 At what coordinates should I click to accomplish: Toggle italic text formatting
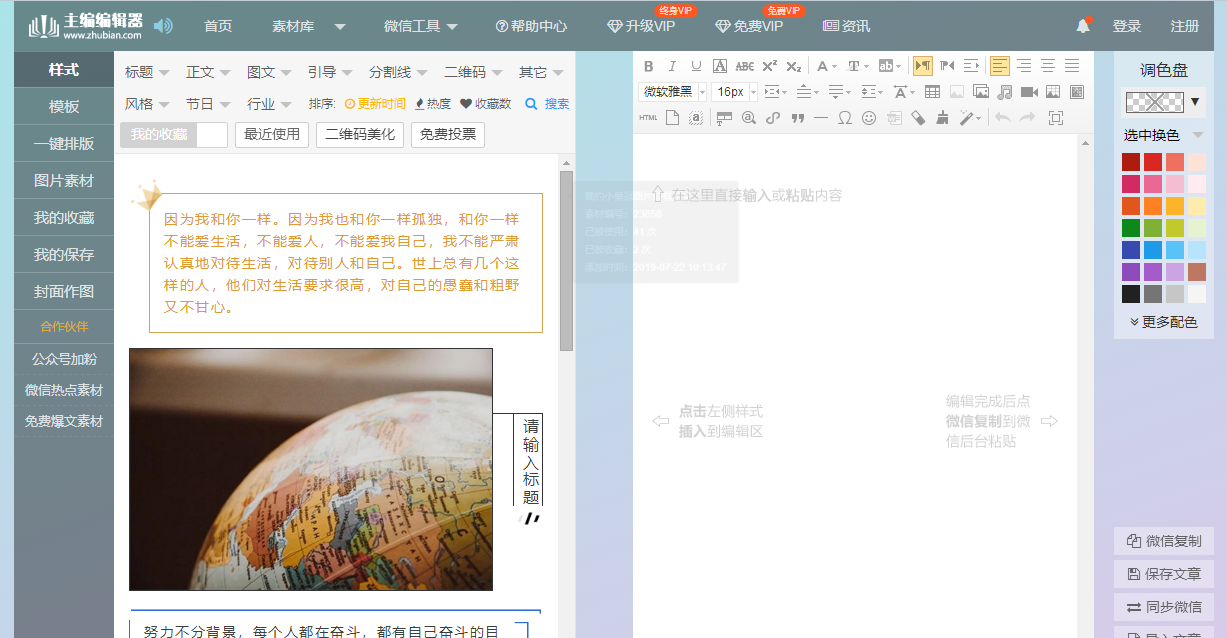pyautogui.click(x=672, y=66)
